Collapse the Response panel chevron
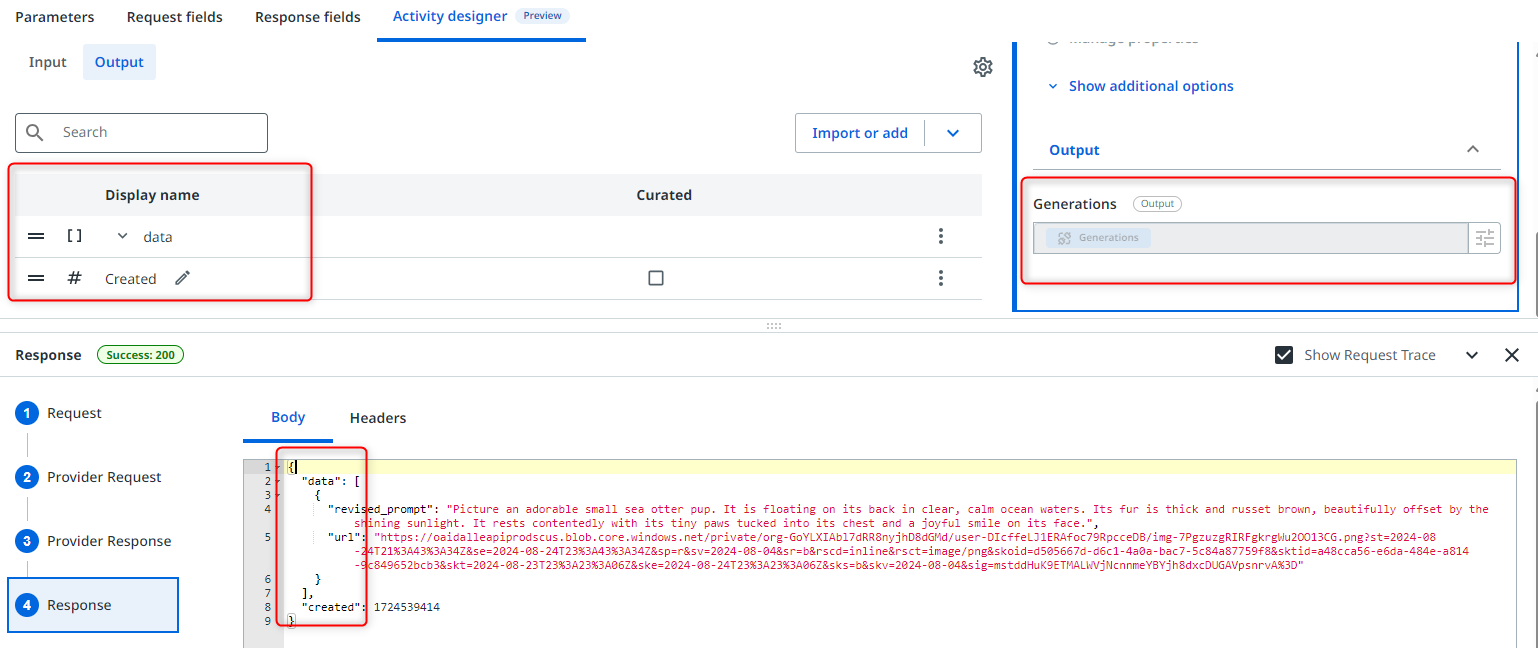The width and height of the screenshot is (1538, 648). [1472, 355]
